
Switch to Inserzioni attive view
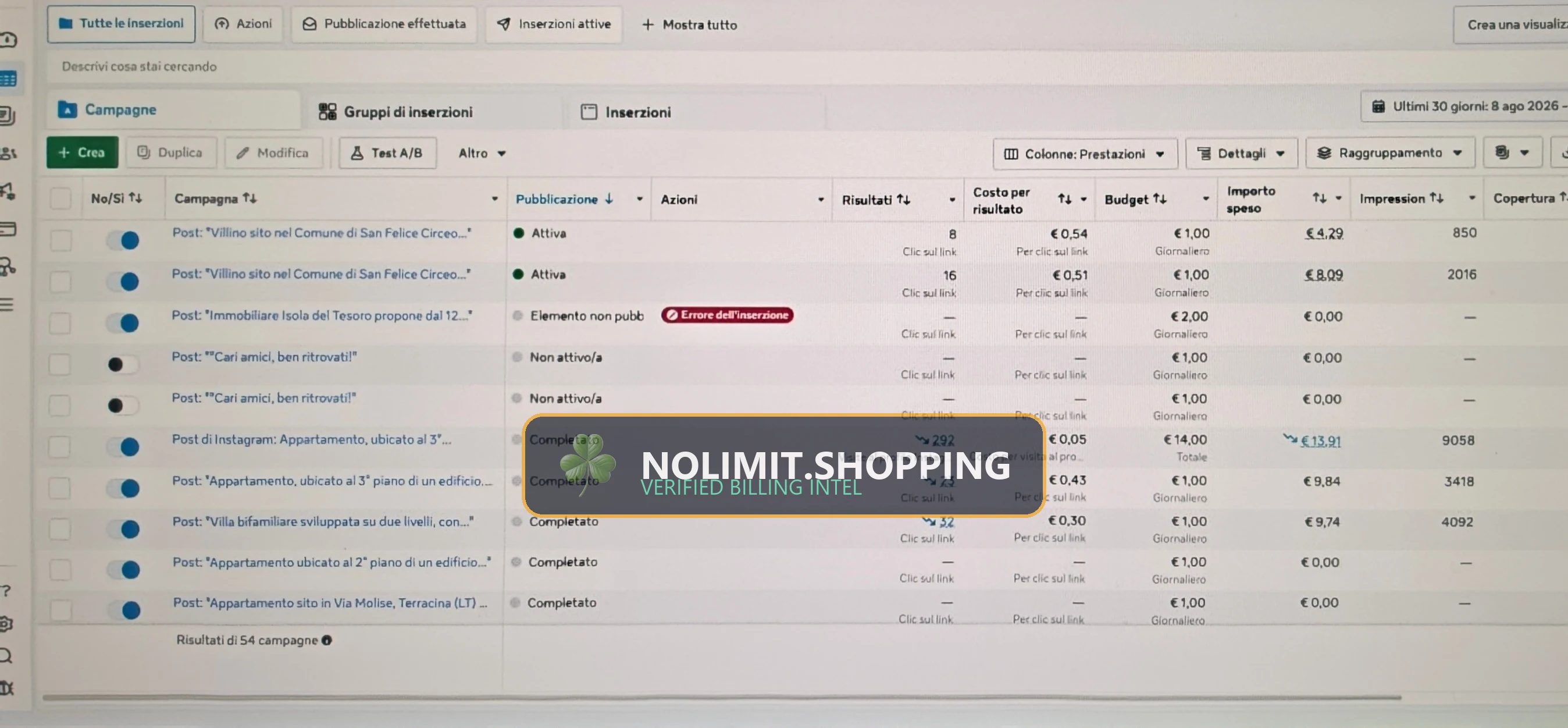click(554, 24)
